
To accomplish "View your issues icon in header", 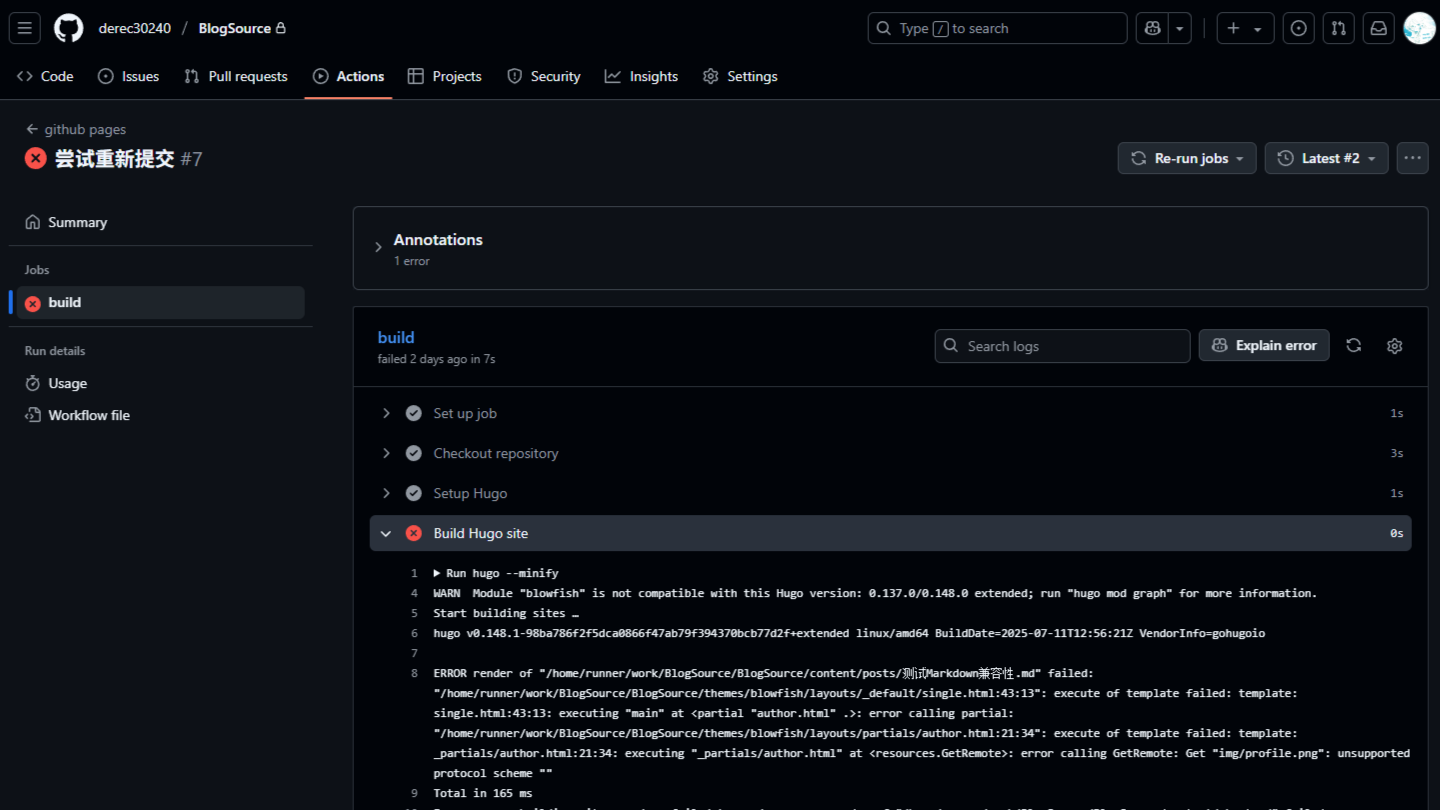I will tap(1298, 28).
